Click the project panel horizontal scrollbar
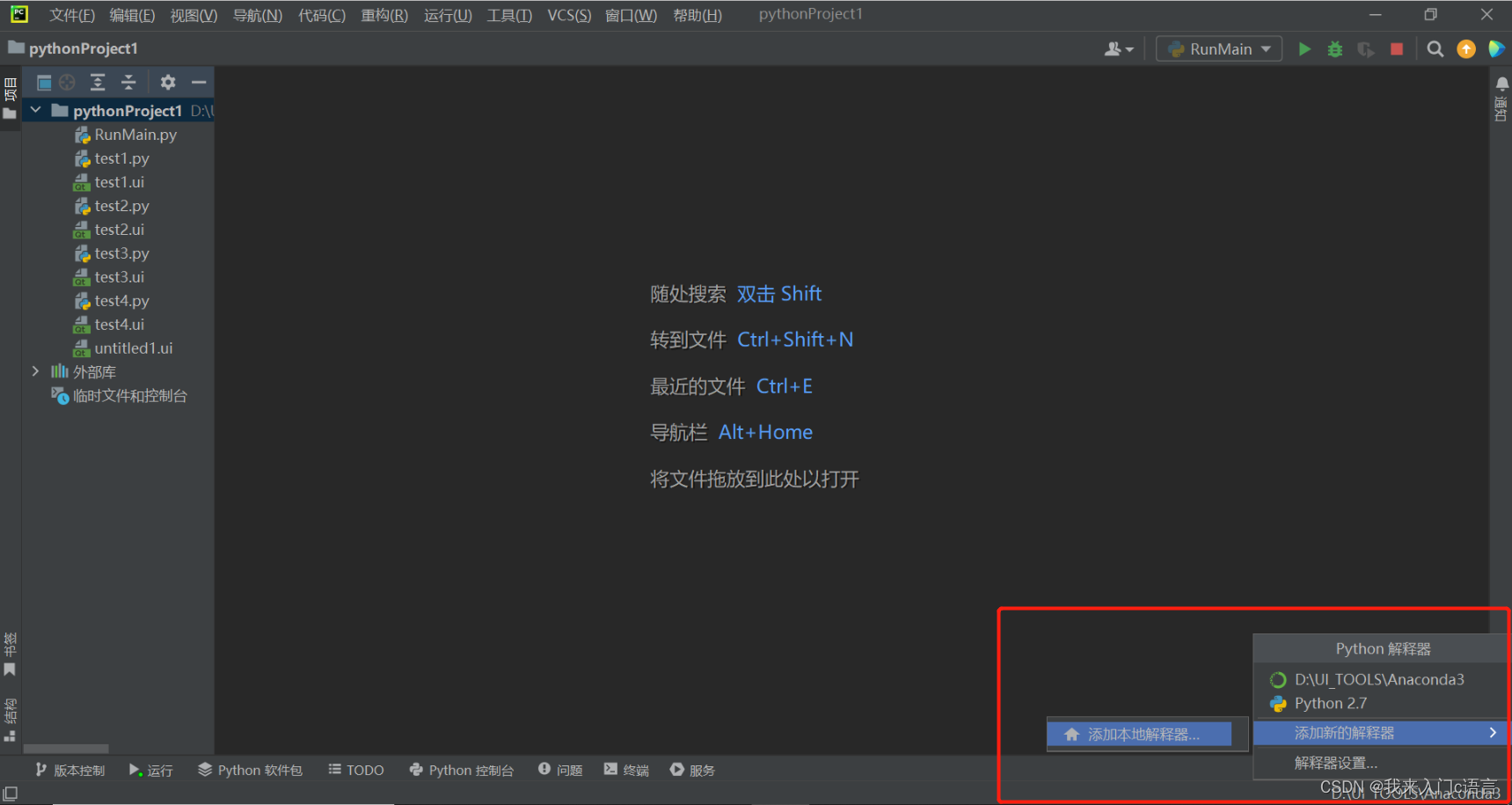 [x=66, y=750]
